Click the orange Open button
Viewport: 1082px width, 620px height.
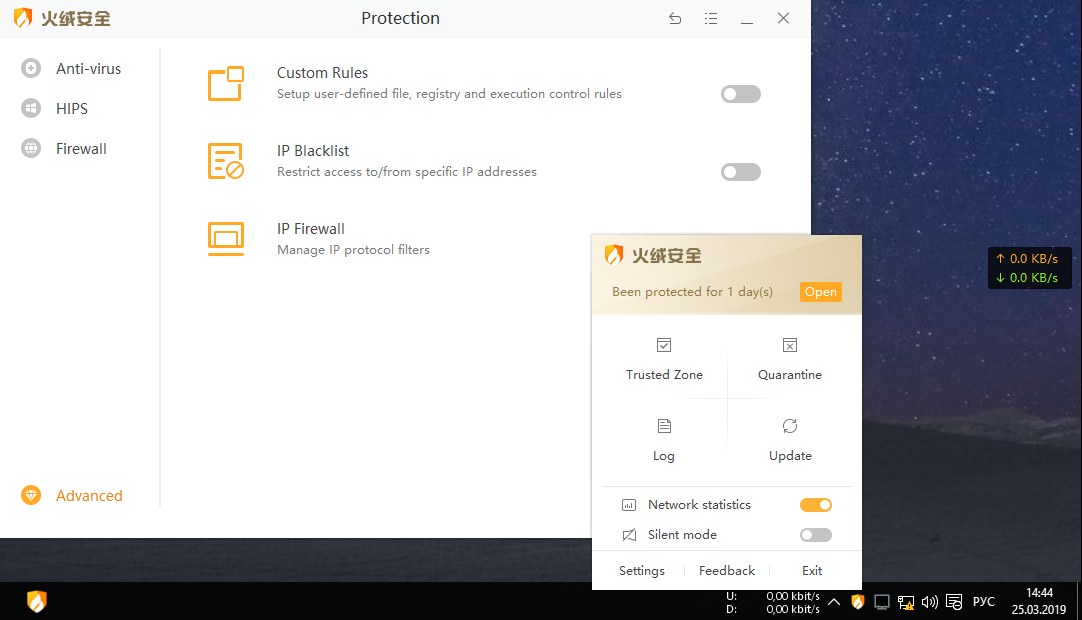coord(820,292)
